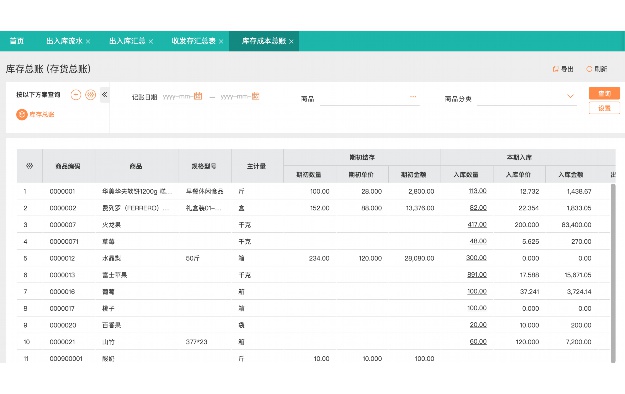625x394 pixels.
Task: Click the 导出 export icon
Action: [x=555, y=69]
